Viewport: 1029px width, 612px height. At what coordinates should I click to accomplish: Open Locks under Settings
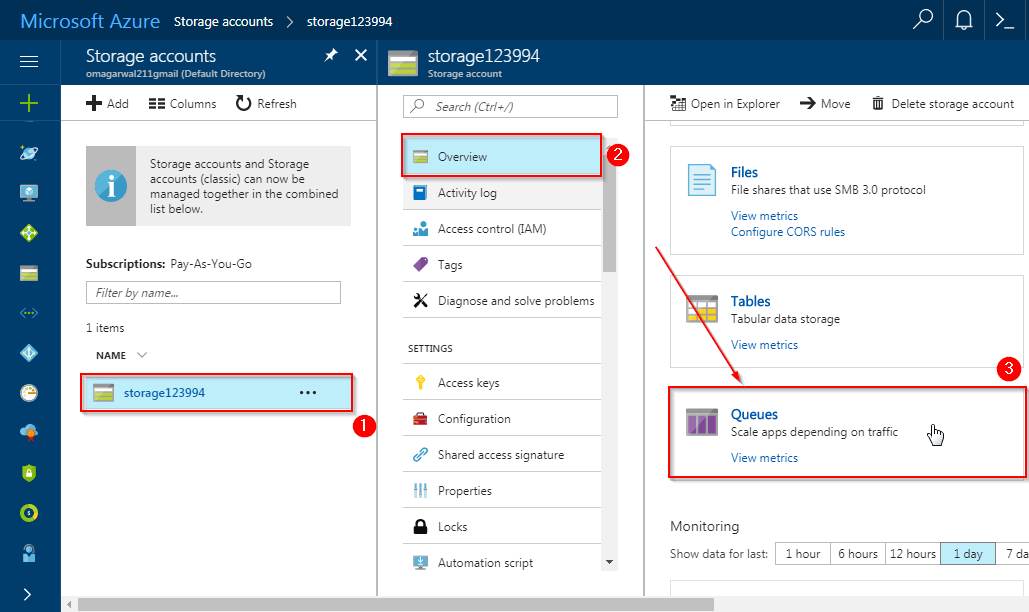click(x=501, y=527)
